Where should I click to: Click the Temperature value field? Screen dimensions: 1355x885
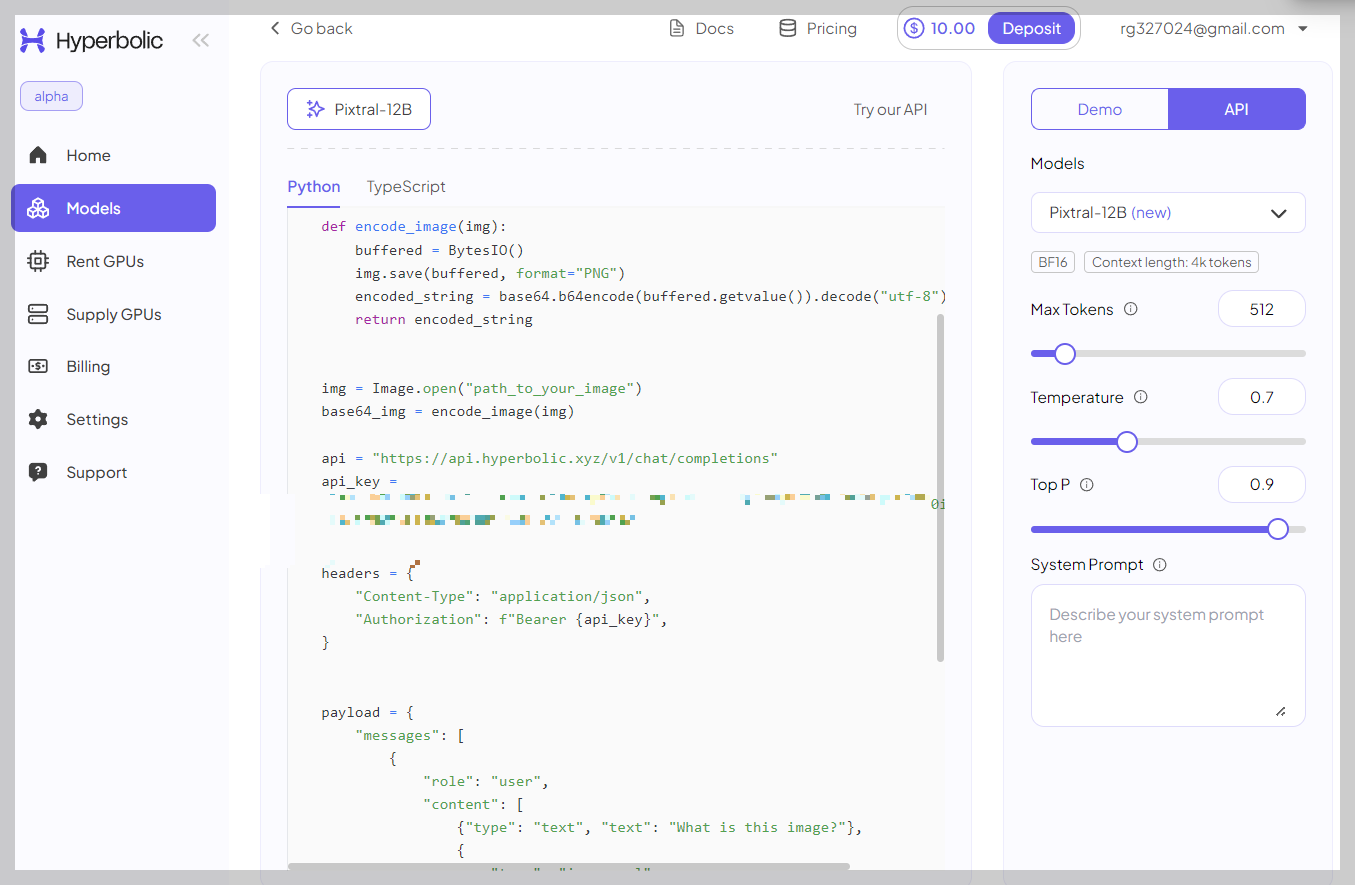[x=1262, y=397]
